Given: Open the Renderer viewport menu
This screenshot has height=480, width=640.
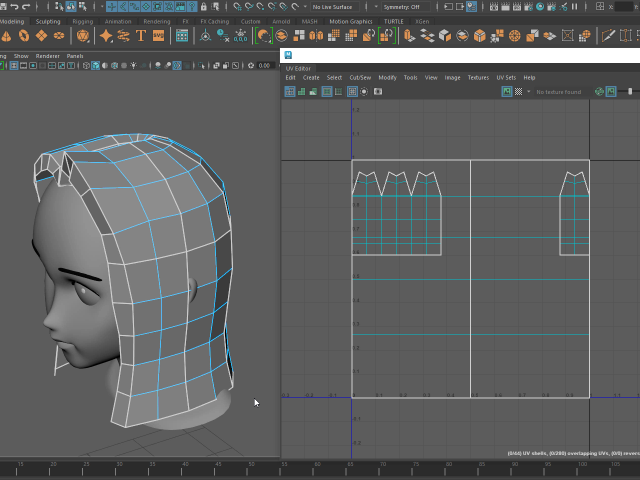Looking at the screenshot, I should pos(47,56).
